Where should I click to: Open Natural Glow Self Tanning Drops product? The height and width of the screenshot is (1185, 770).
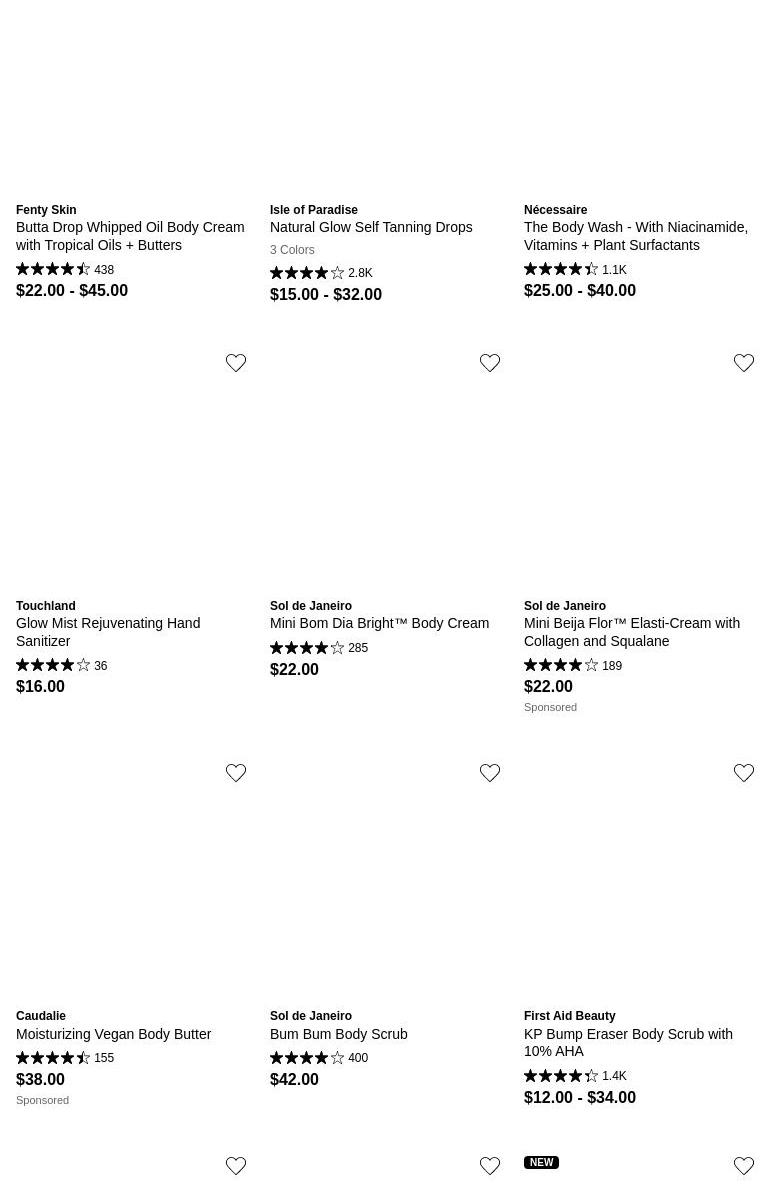(x=371, y=227)
